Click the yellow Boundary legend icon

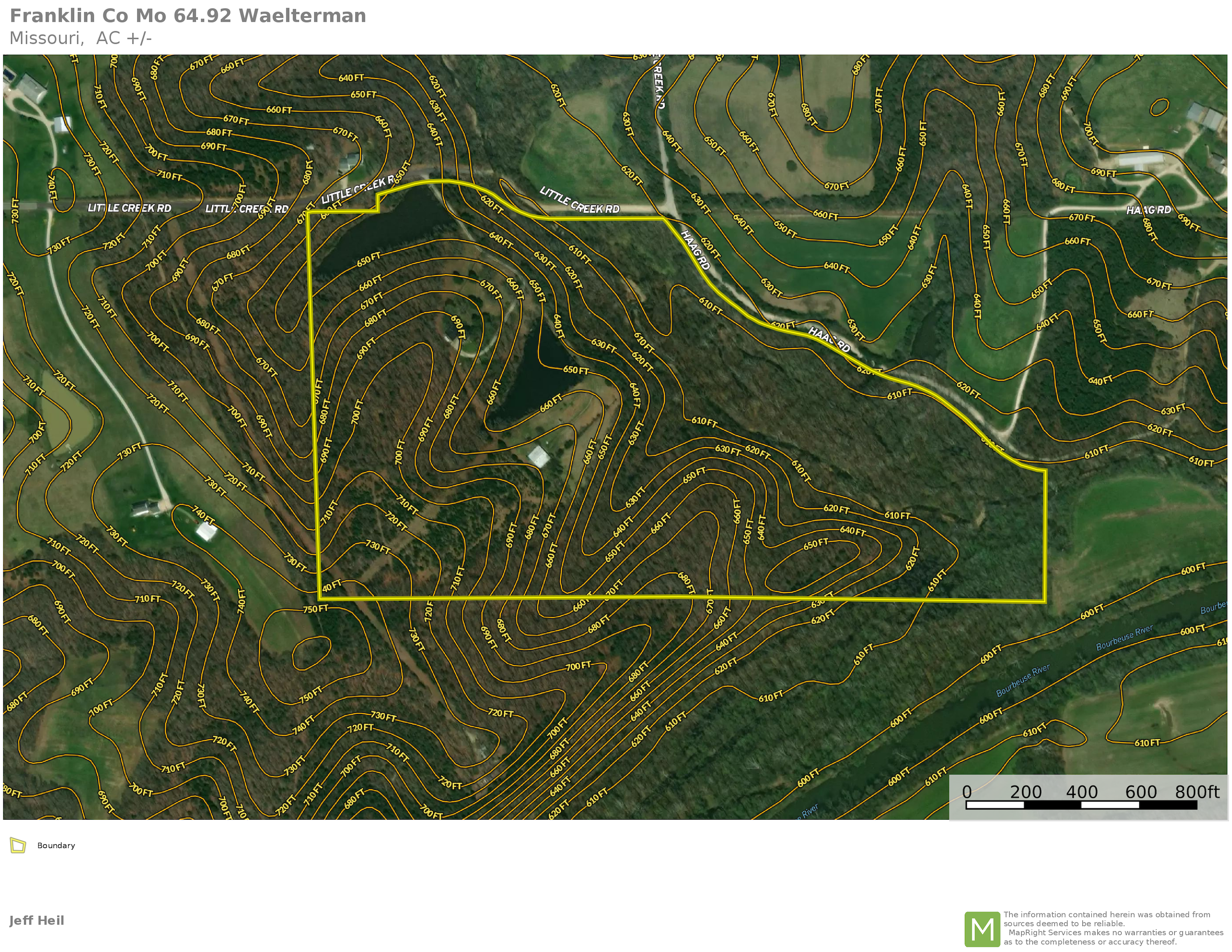18,845
